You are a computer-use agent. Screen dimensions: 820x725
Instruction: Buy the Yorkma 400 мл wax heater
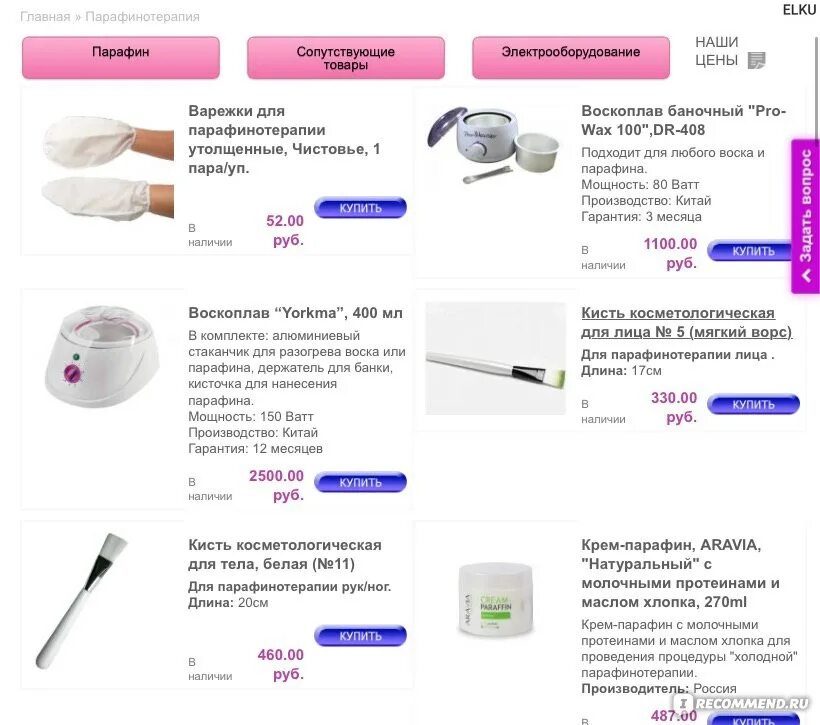pyautogui.click(x=360, y=482)
